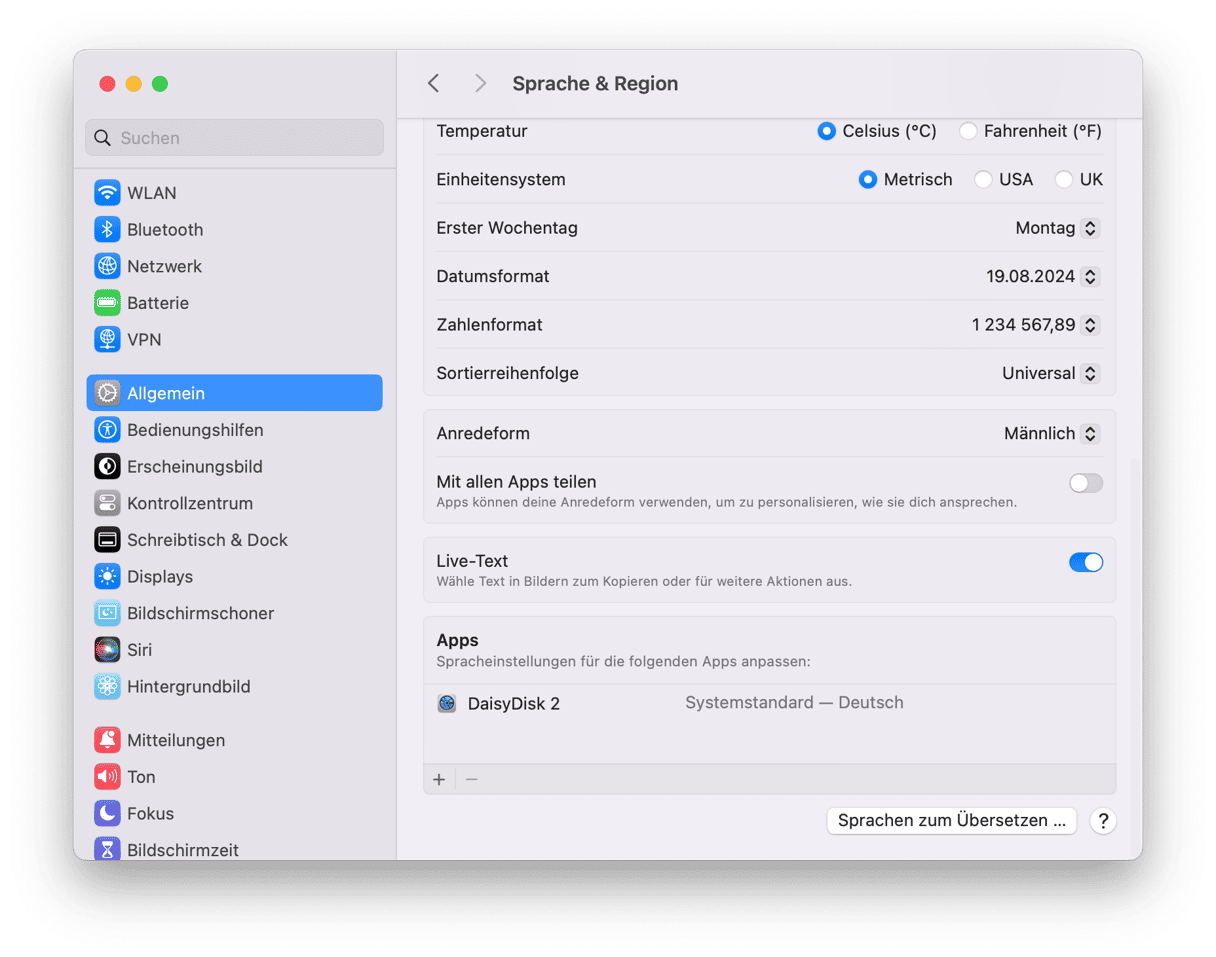Select Erscheinungsbild in the sidebar
The image size is (1216, 957).
194,467
